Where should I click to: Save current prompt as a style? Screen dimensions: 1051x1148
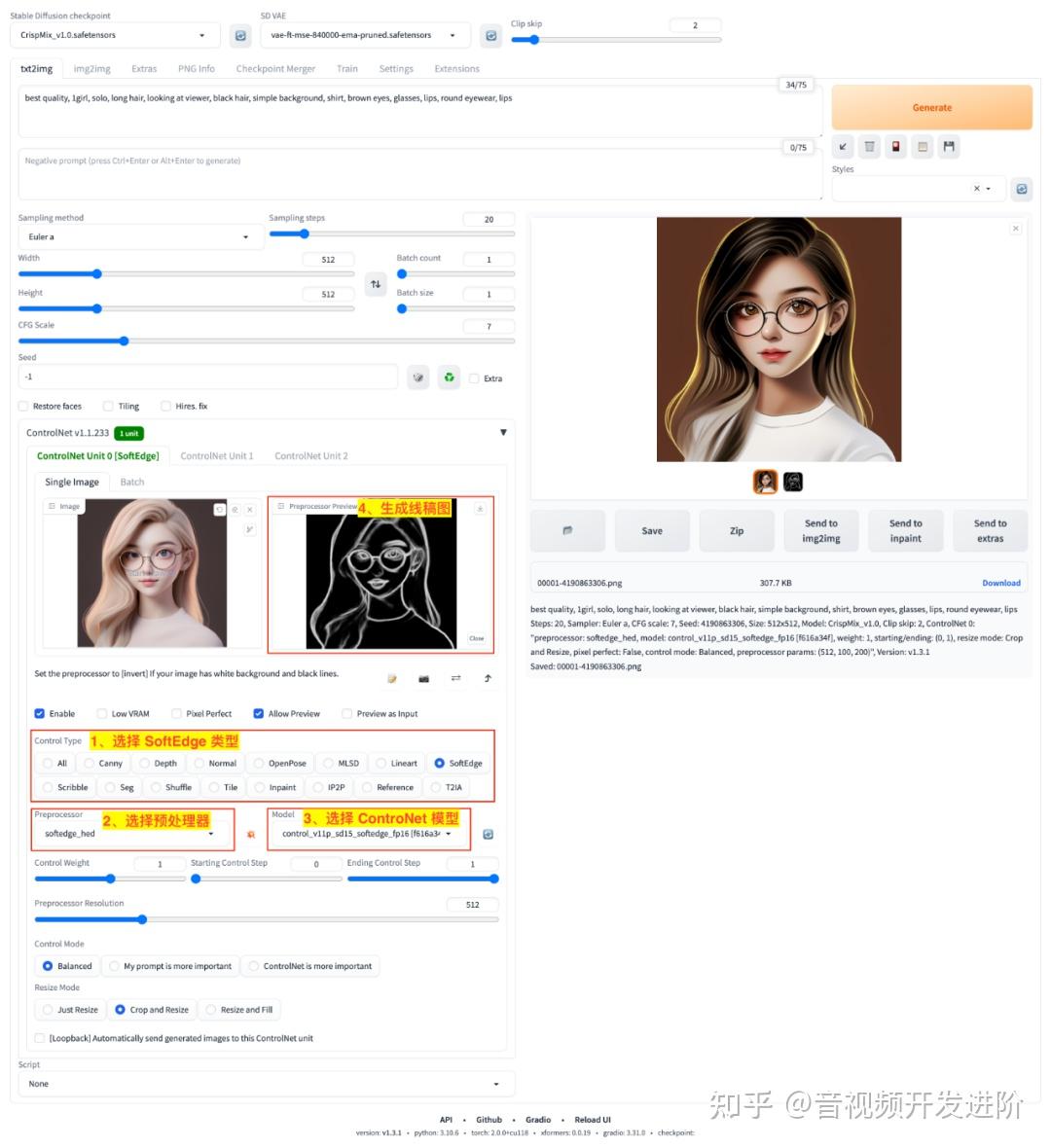tap(948, 146)
